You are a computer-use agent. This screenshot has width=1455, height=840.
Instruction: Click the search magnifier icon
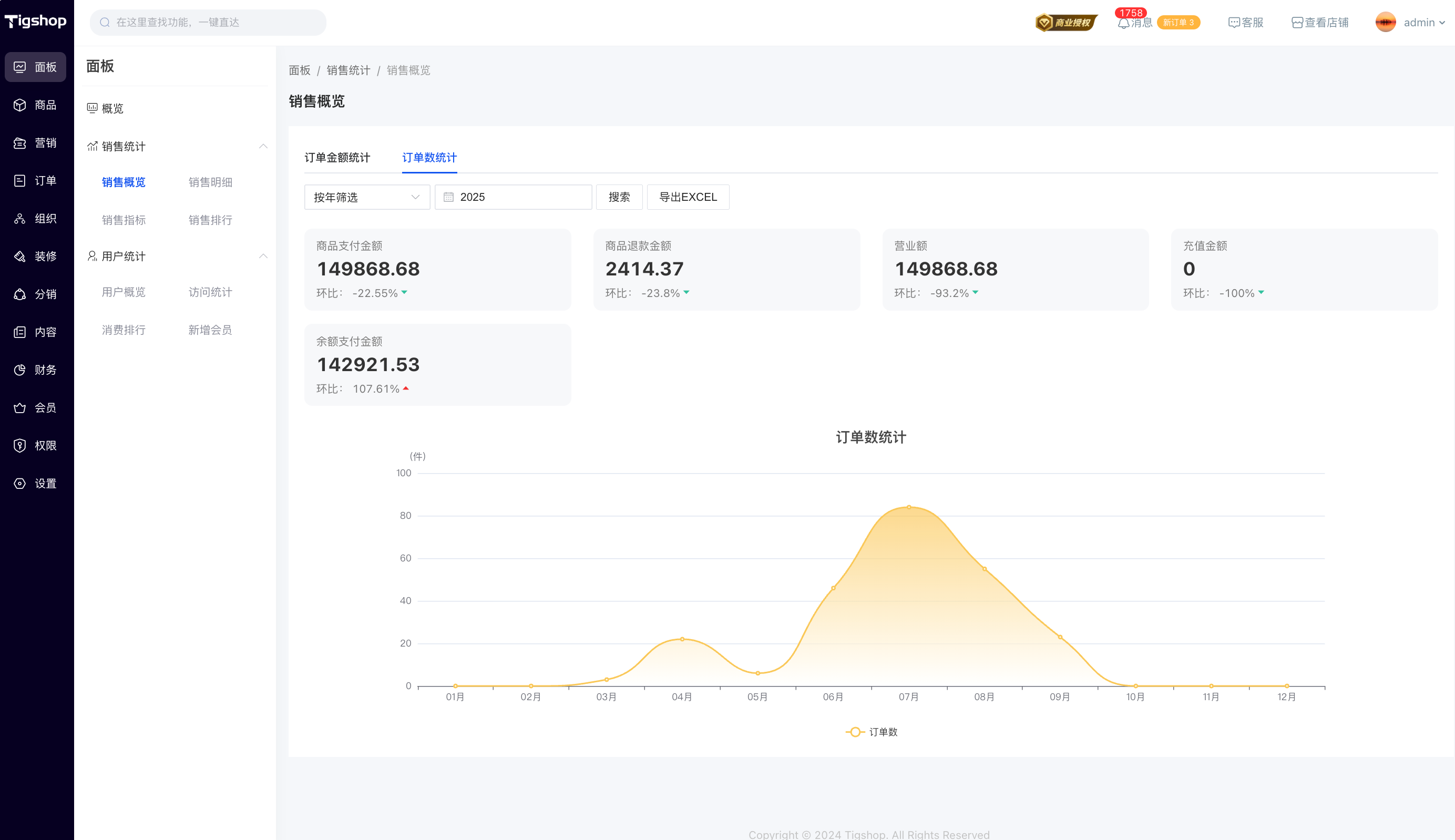pos(105,23)
